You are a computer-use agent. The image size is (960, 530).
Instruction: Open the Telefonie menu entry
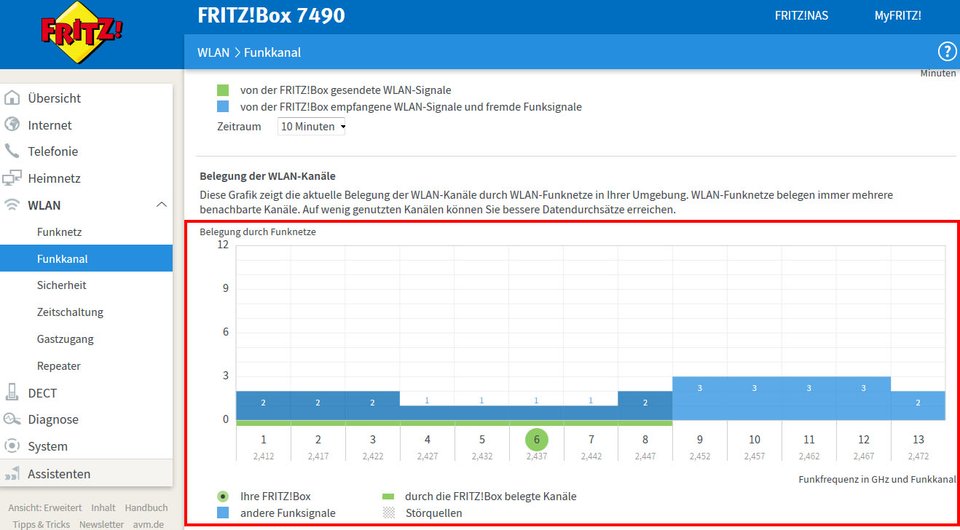click(53, 151)
